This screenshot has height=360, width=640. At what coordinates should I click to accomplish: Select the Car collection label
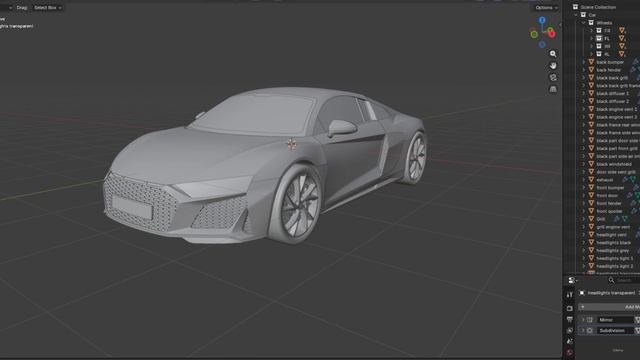(x=592, y=15)
